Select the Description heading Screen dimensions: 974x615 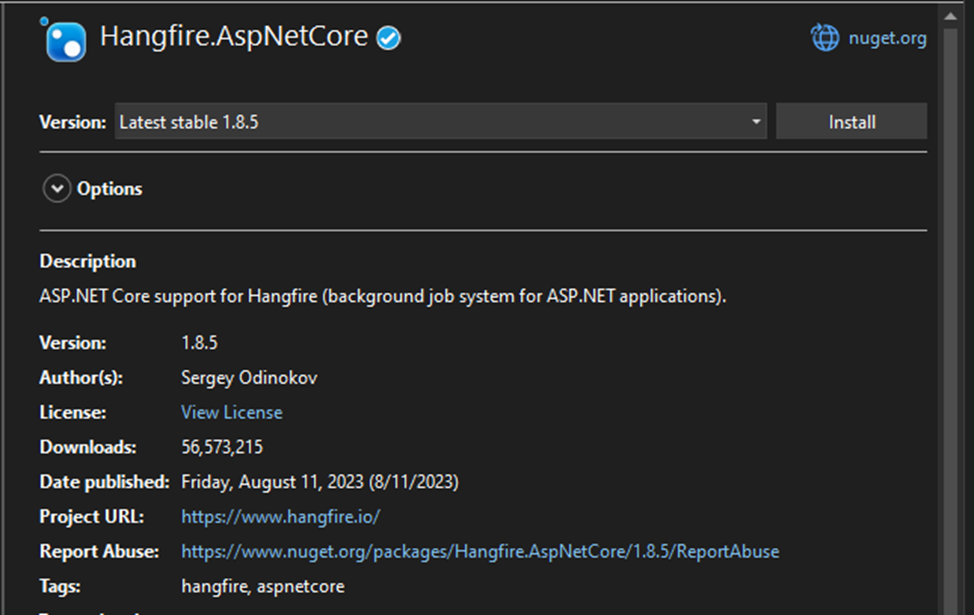click(87, 261)
